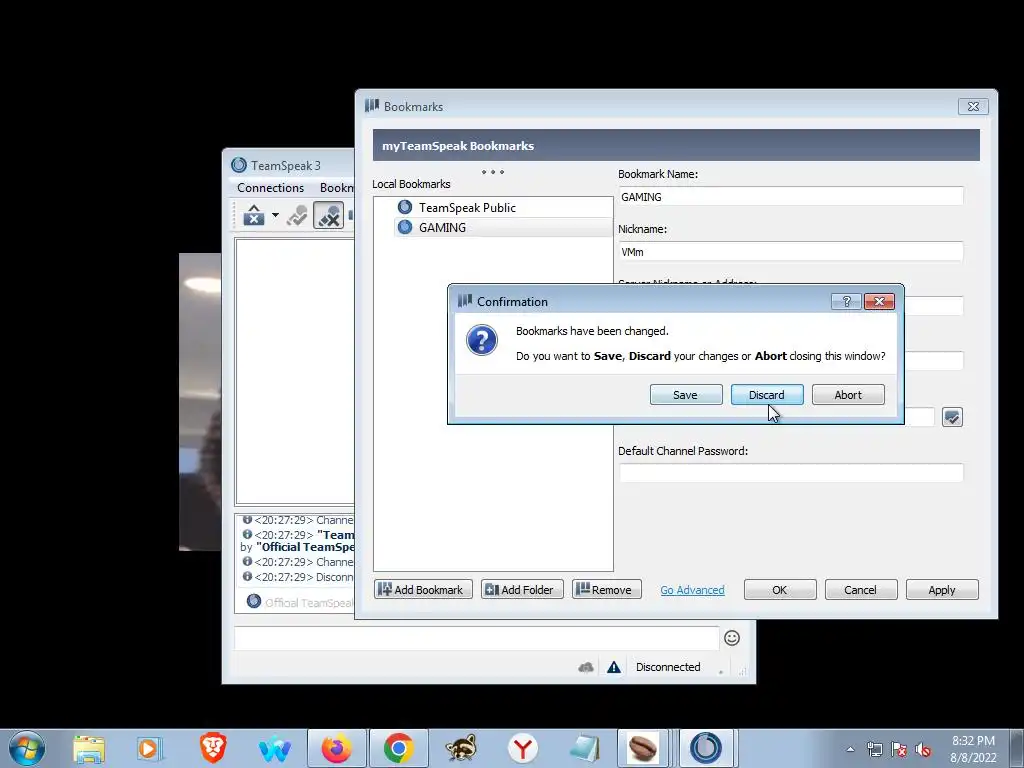The image size is (1024, 768).
Task: Select the GAMING bookmark entry
Action: (442, 227)
